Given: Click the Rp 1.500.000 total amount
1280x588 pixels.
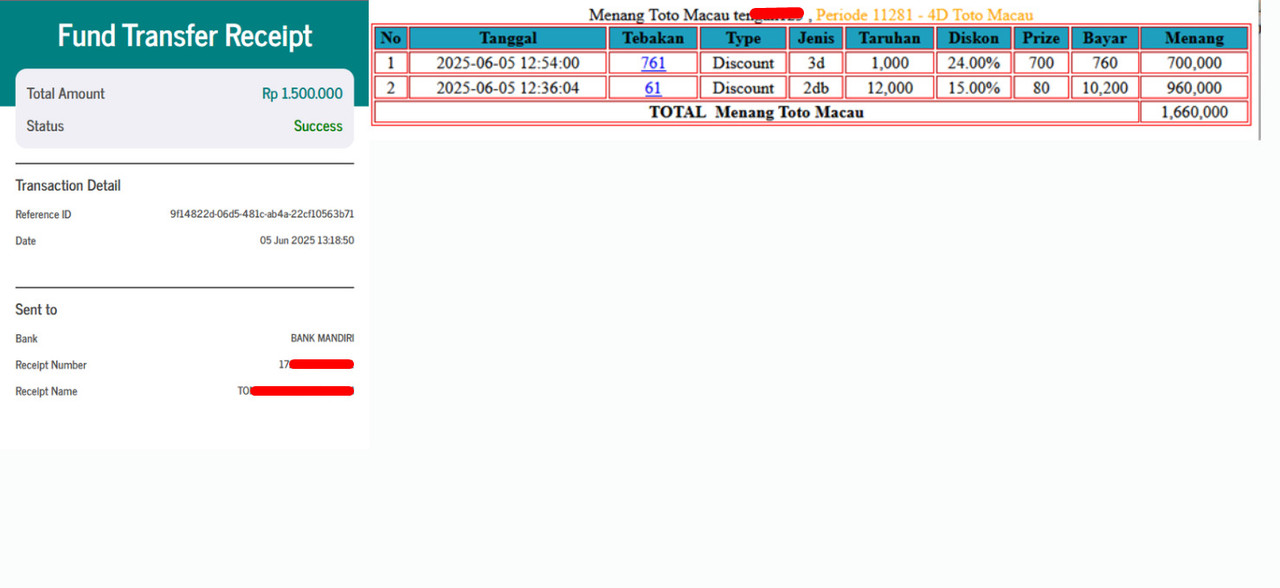Looking at the screenshot, I should click(x=302, y=93).
